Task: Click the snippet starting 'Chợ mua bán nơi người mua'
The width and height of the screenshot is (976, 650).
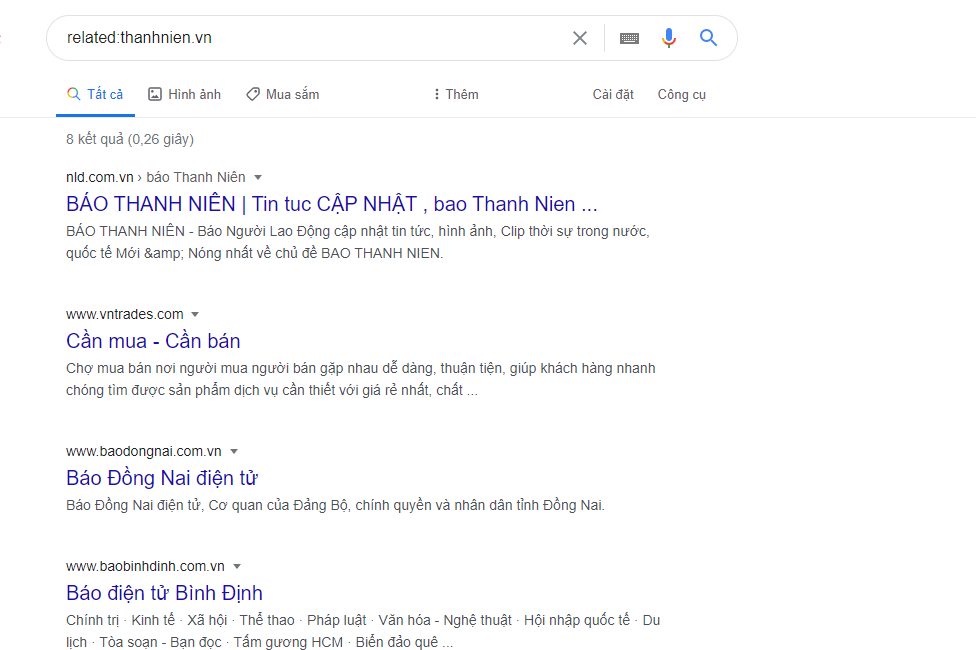Action: [x=360, y=379]
